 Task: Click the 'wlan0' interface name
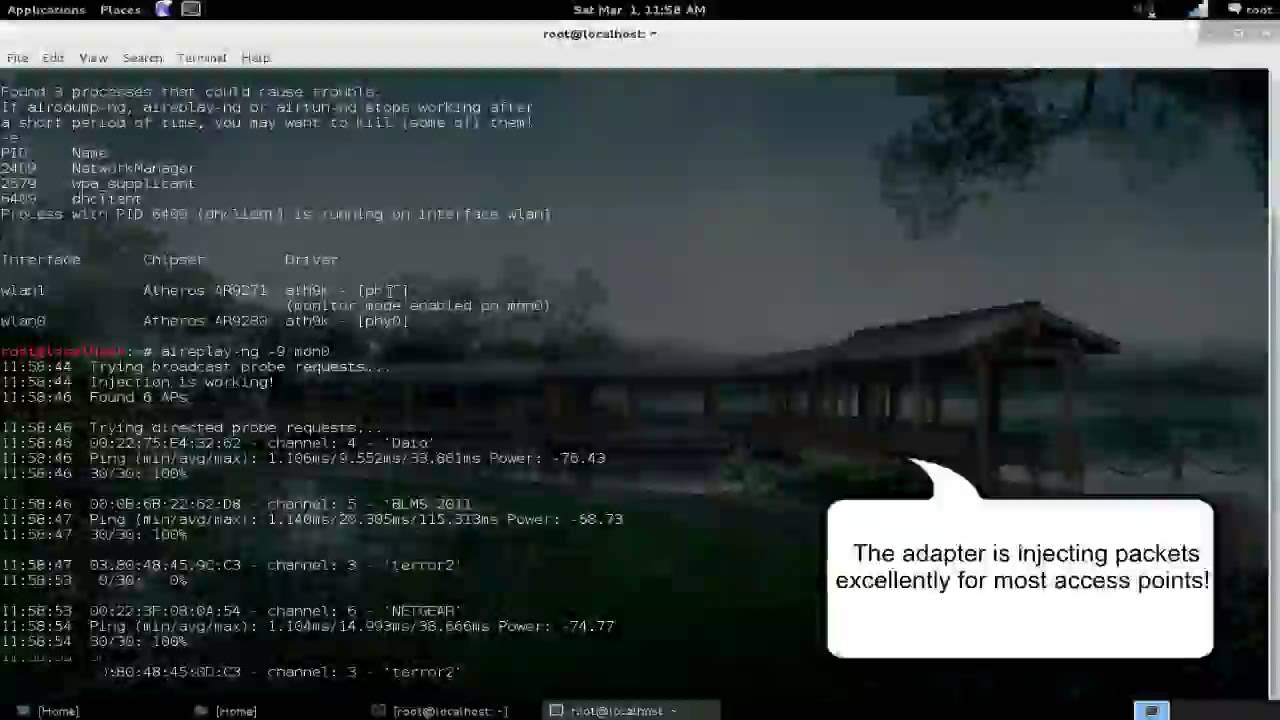click(x=23, y=321)
